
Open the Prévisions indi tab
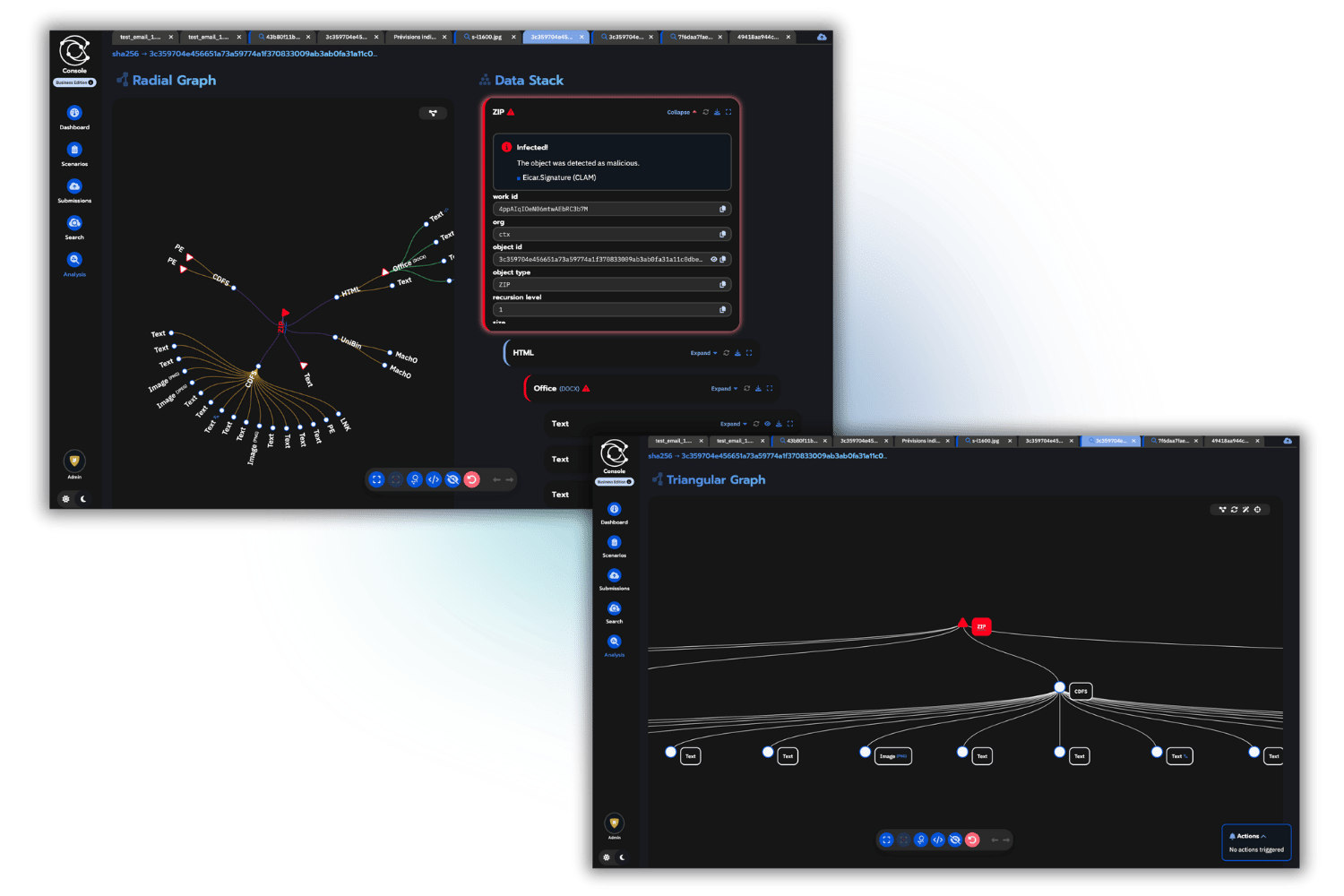click(418, 37)
